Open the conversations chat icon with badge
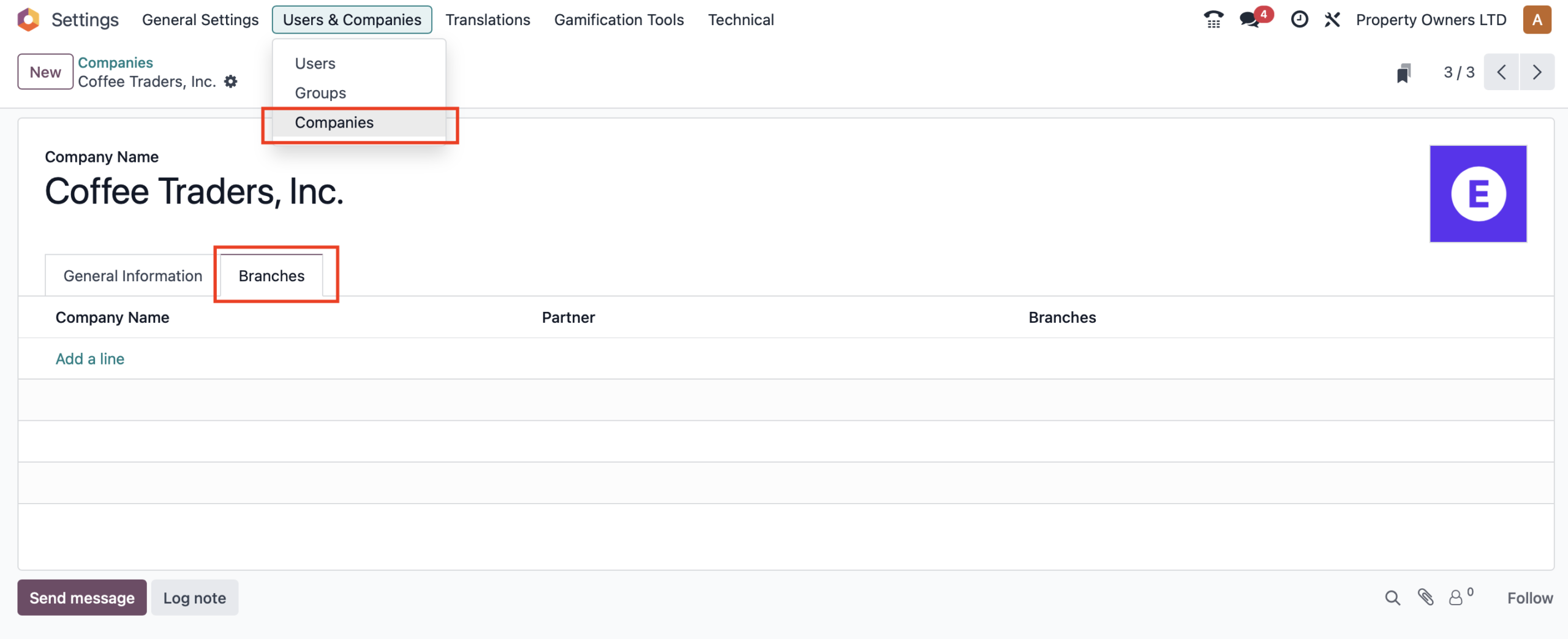Image resolution: width=1568 pixels, height=639 pixels. coord(1249,20)
